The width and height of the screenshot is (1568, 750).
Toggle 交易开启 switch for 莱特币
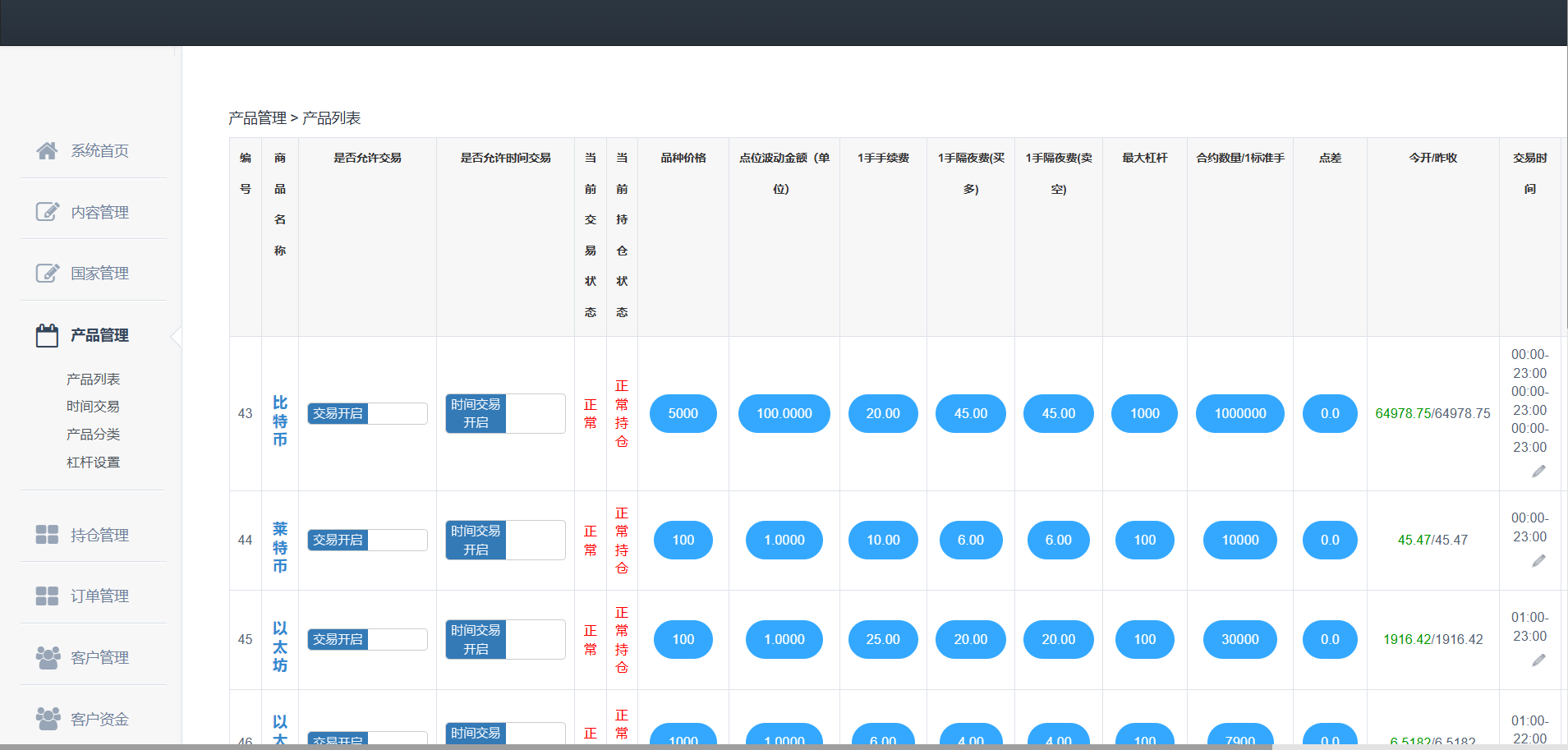point(367,540)
